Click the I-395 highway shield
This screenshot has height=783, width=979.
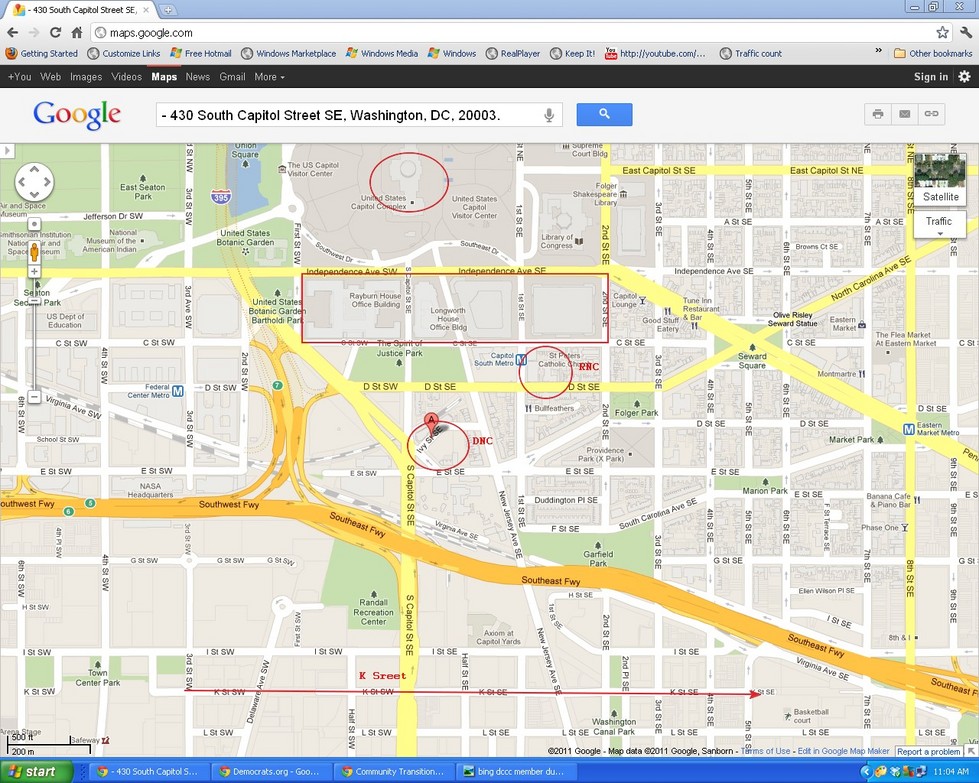220,197
